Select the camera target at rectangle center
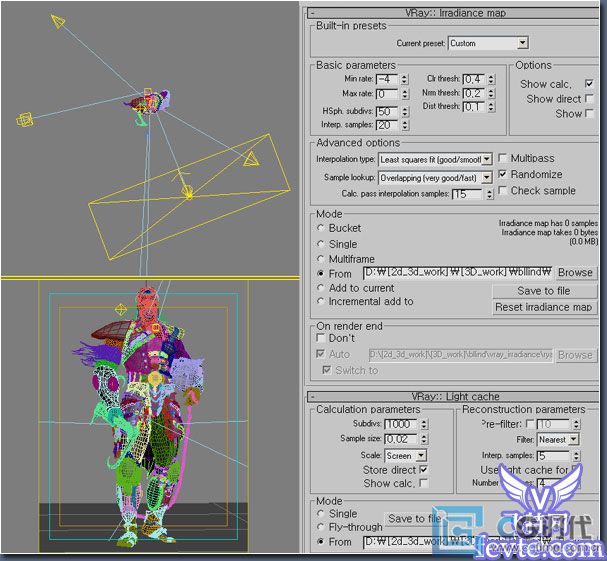Screen dimensions: 607x561 (x=187, y=191)
